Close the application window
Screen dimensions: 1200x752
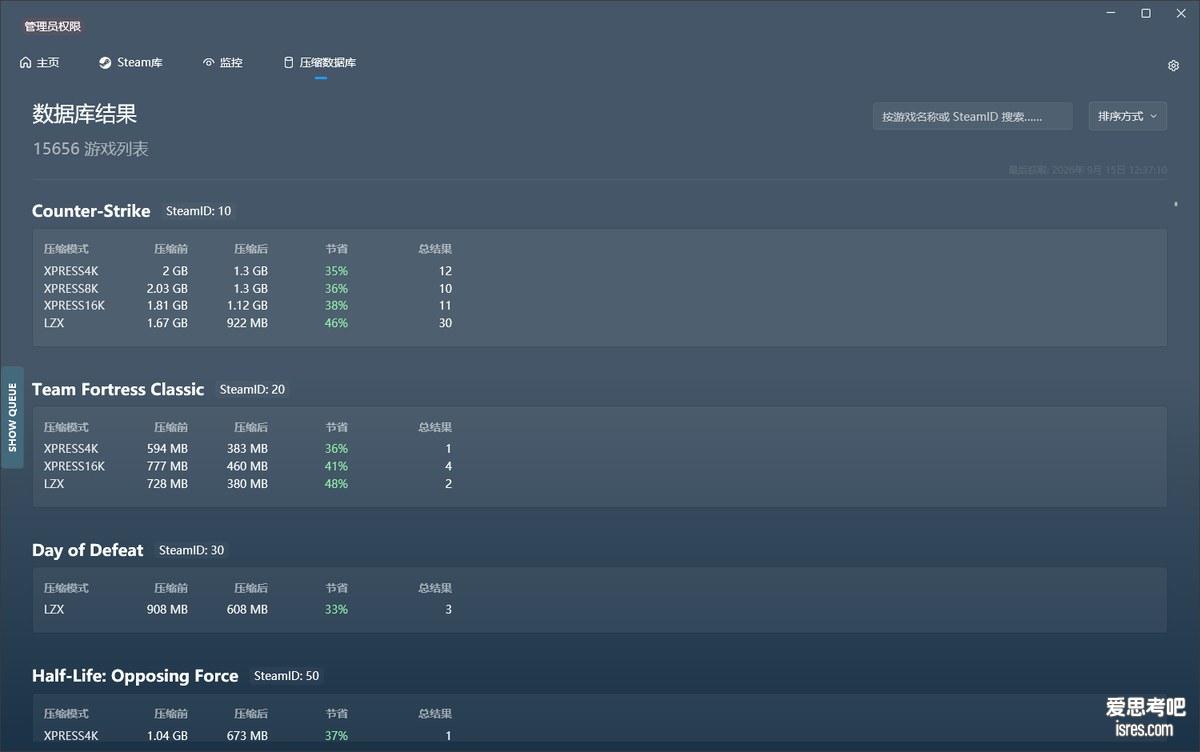[1180, 13]
